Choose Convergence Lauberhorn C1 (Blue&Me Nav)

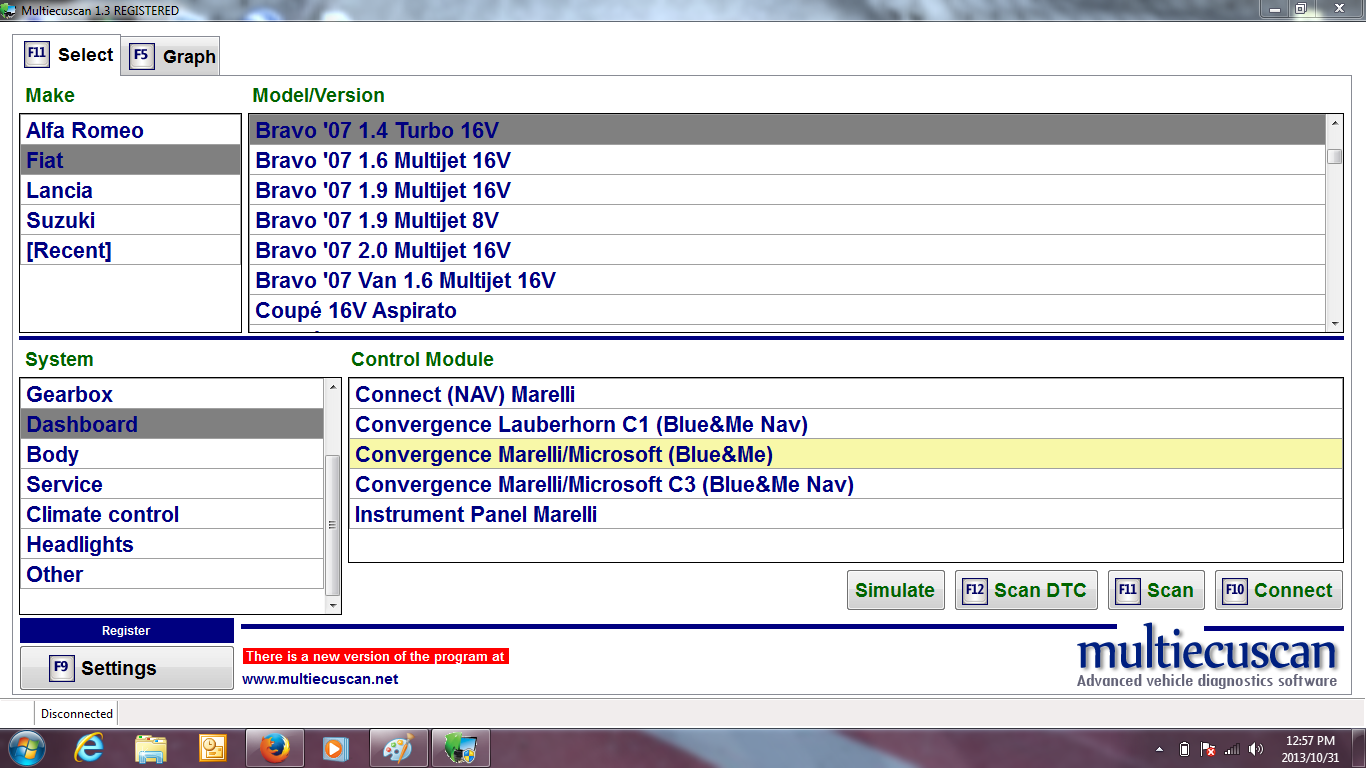tap(845, 424)
